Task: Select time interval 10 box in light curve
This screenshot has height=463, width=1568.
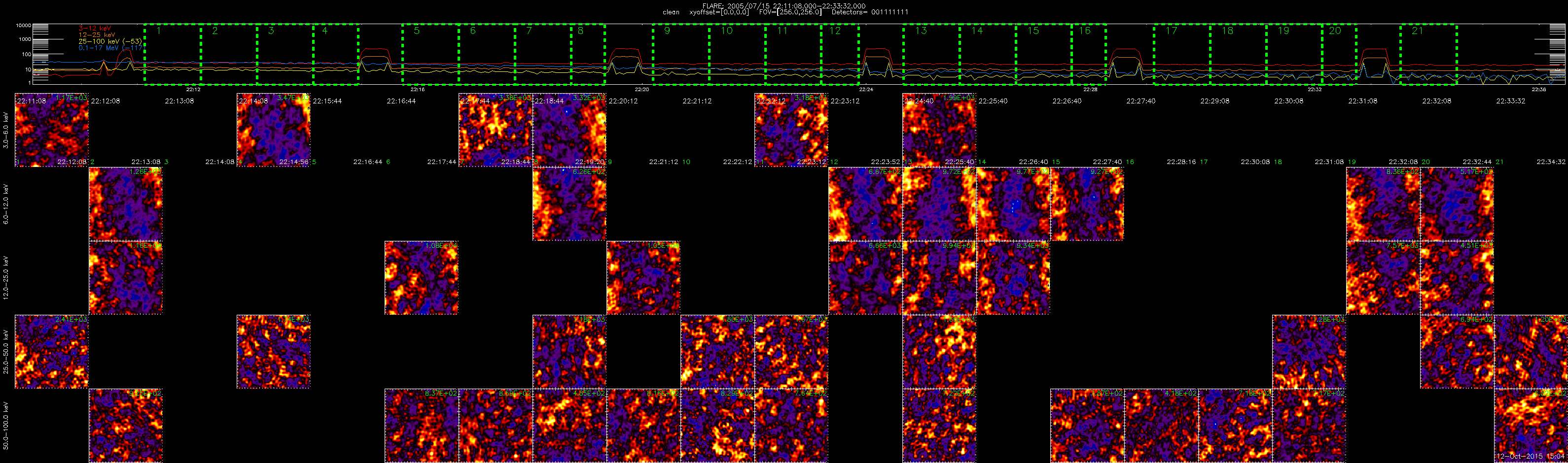Action: click(x=738, y=54)
